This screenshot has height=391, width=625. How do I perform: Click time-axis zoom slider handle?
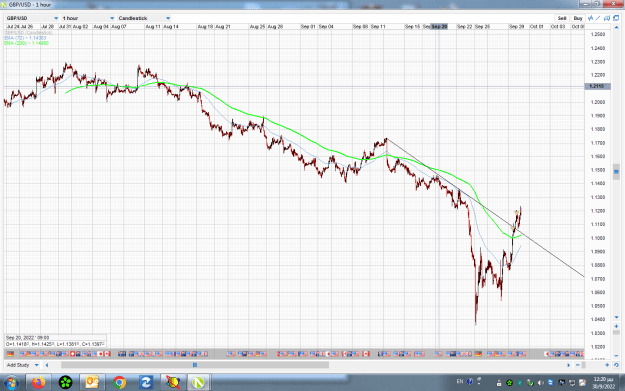tap(584, 365)
